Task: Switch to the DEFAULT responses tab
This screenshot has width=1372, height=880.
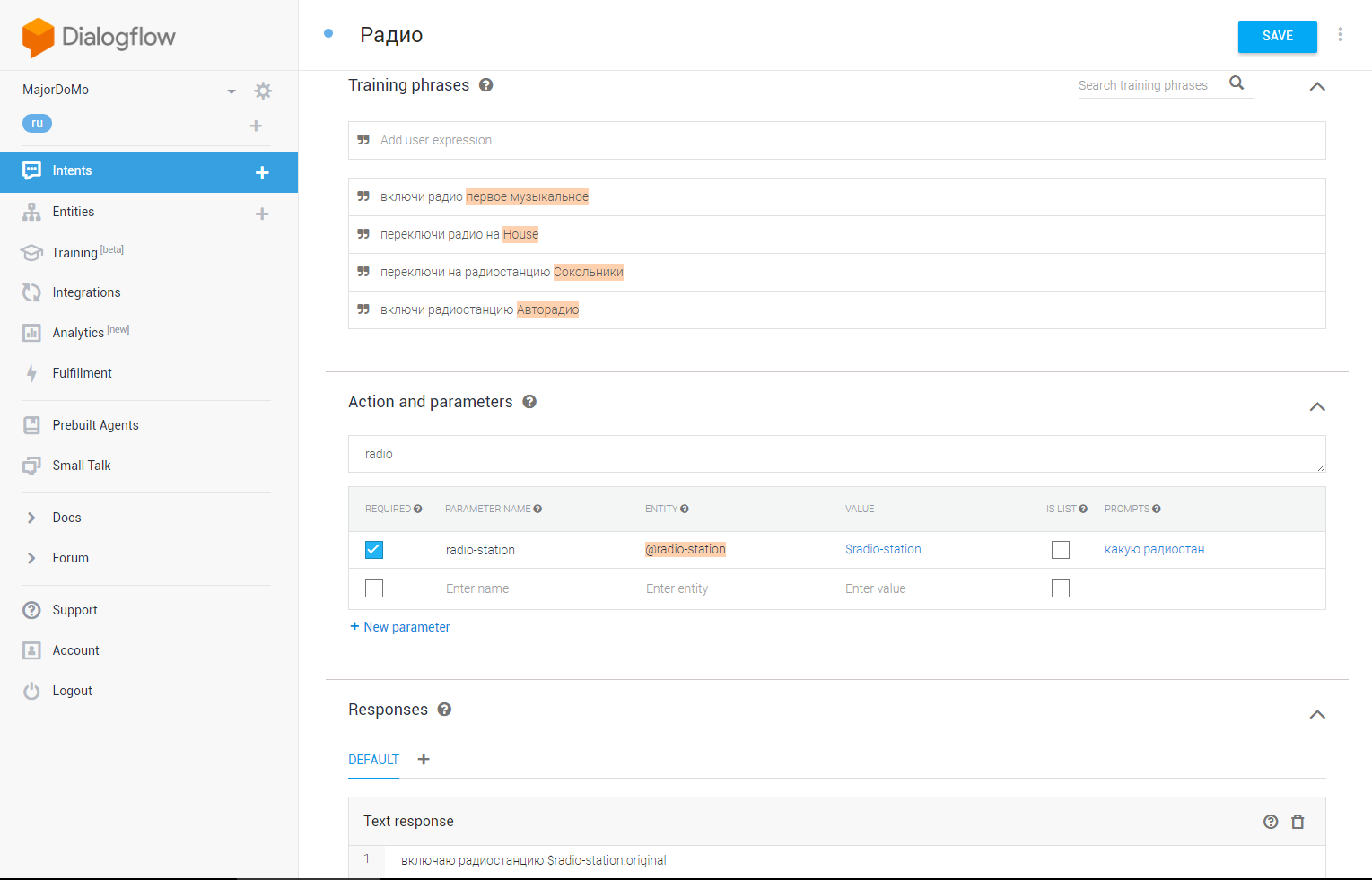Action: click(x=373, y=760)
